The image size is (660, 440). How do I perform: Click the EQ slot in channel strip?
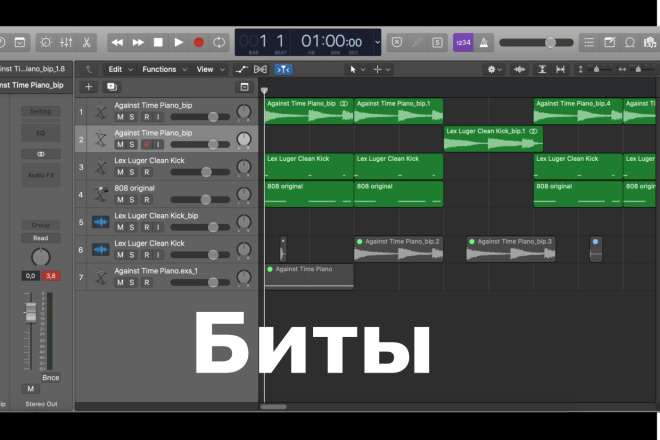pyautogui.click(x=41, y=133)
